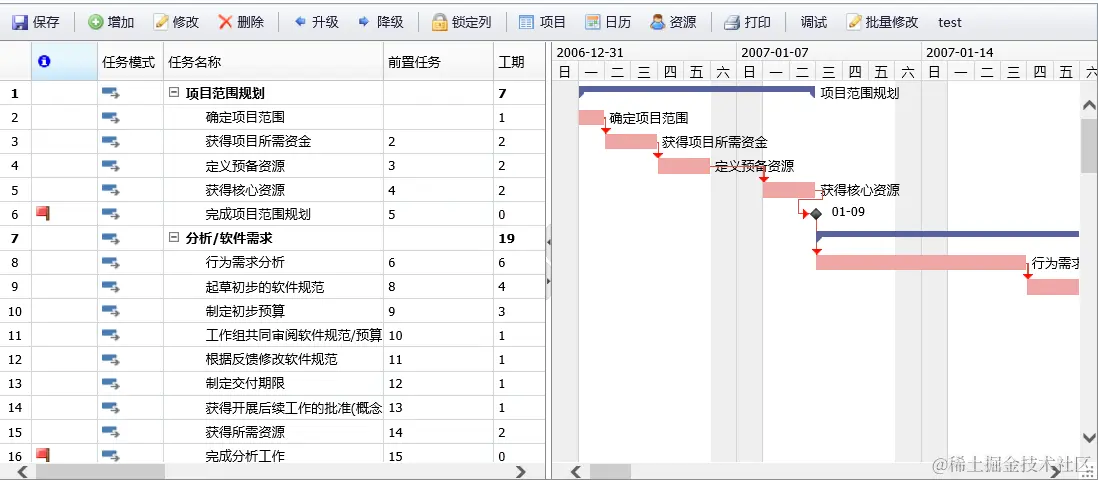
Task: Click the 获得核心资源 Gantt bar
Action: tap(789, 190)
